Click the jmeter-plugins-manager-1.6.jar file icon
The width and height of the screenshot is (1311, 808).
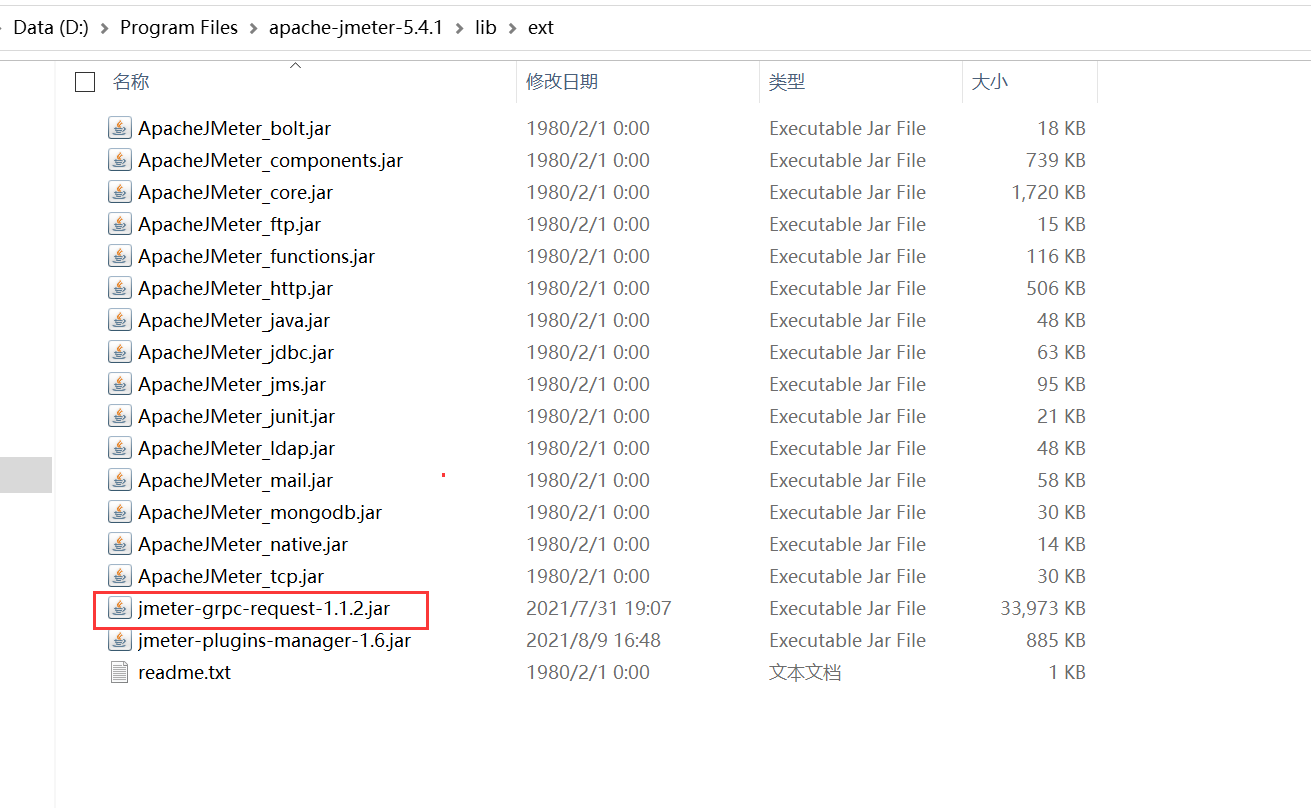coord(120,640)
